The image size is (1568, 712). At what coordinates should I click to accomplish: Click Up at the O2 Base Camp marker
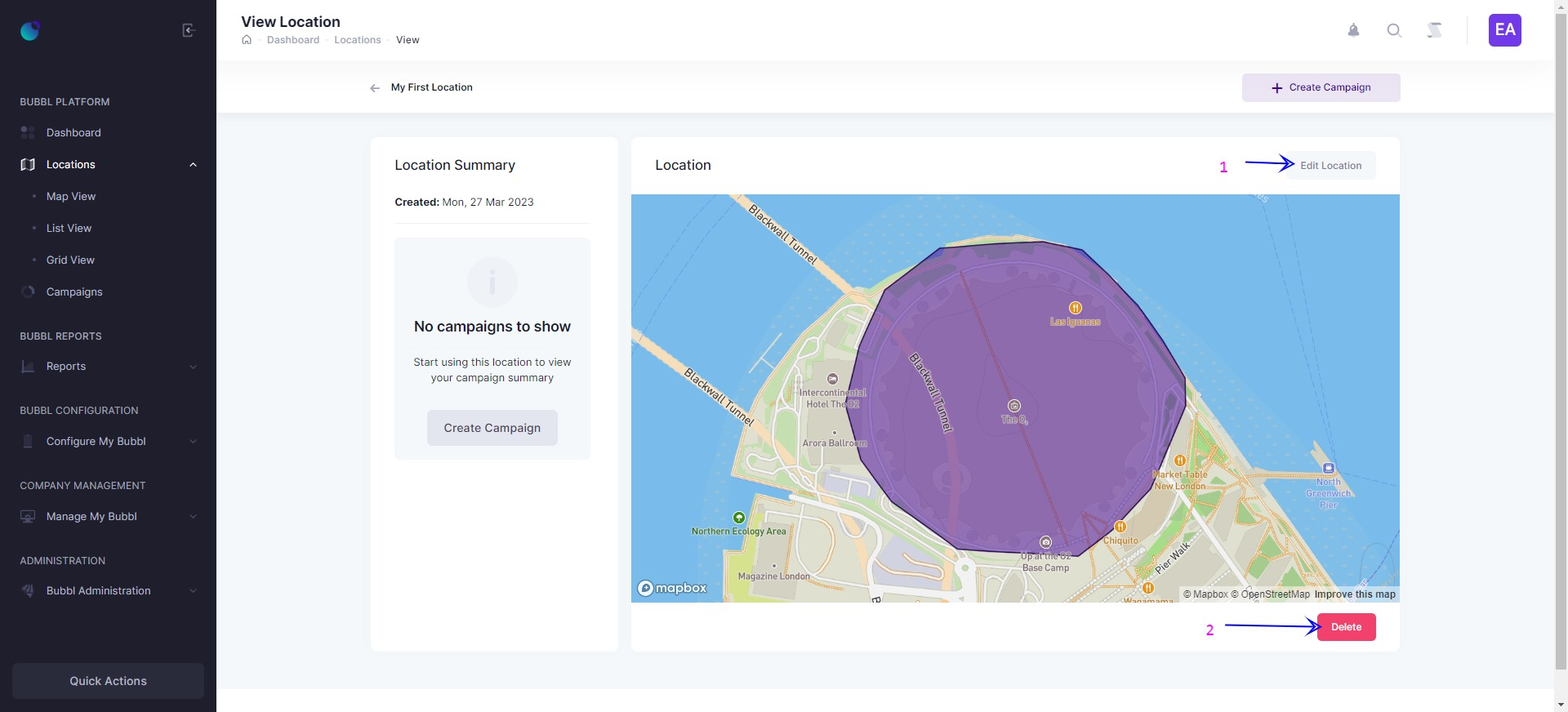pos(1045,542)
